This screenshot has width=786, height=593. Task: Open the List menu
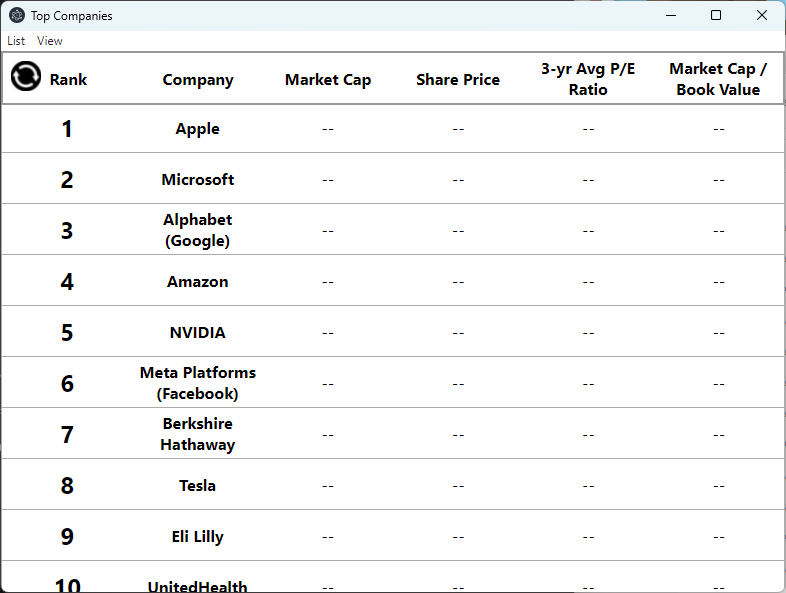point(16,41)
